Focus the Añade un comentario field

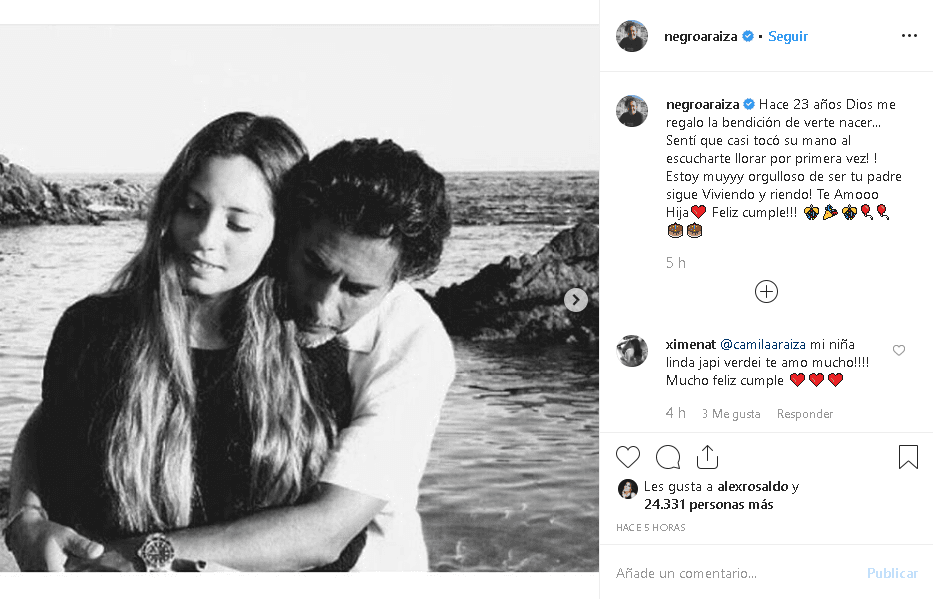730,573
